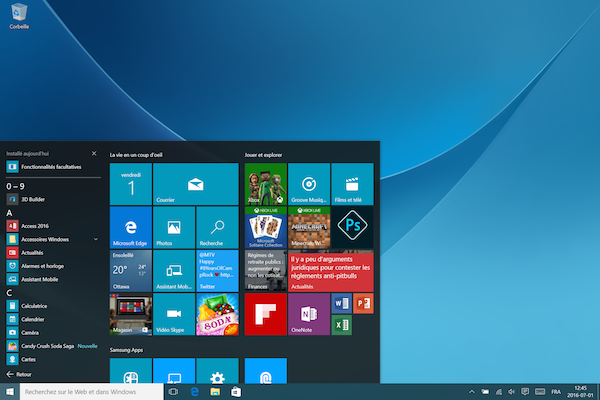Launch the Vidéo Skype tile
The height and width of the screenshot is (400, 600).
pos(174,314)
